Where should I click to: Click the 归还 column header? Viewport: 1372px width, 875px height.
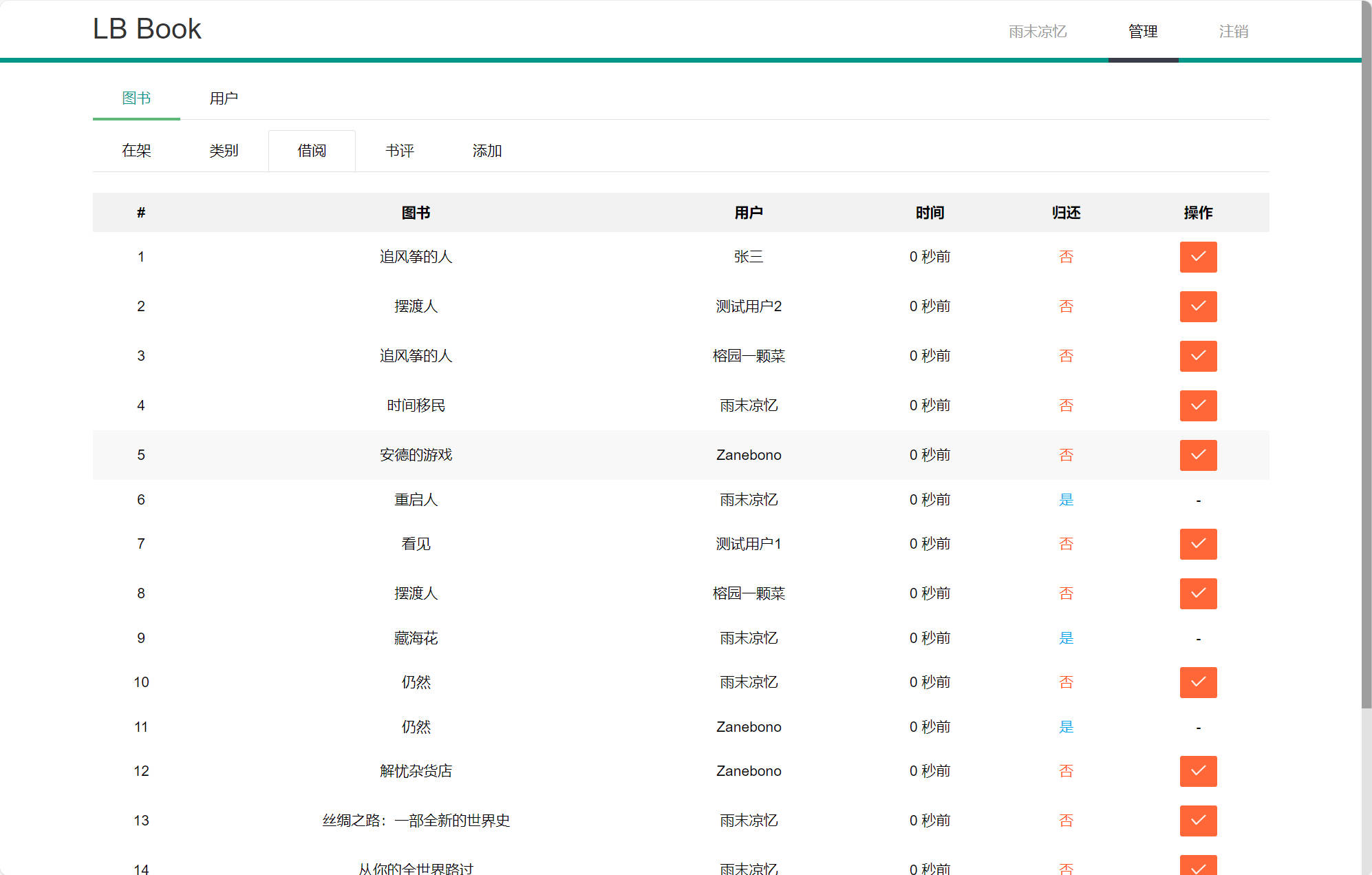coord(1066,213)
